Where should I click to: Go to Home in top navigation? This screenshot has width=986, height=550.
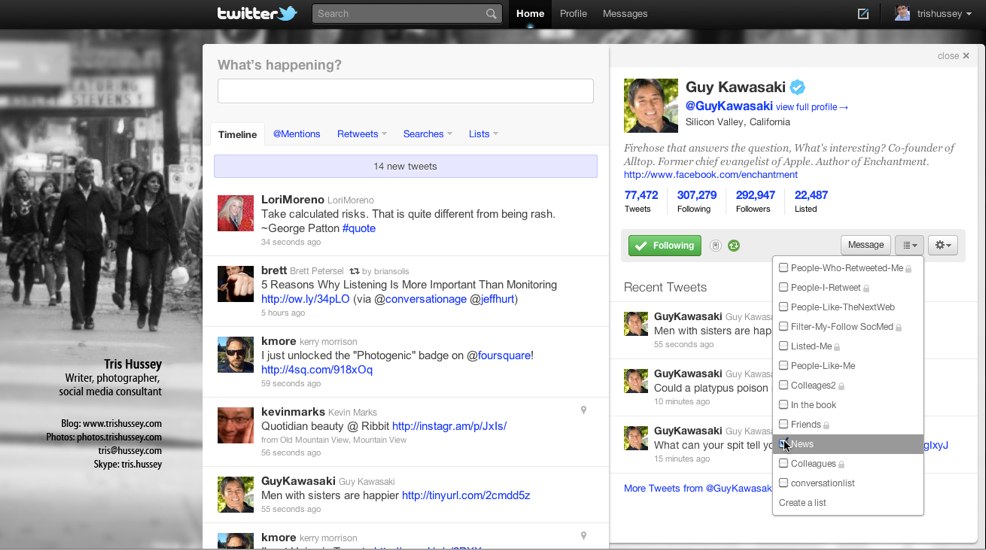pos(530,14)
